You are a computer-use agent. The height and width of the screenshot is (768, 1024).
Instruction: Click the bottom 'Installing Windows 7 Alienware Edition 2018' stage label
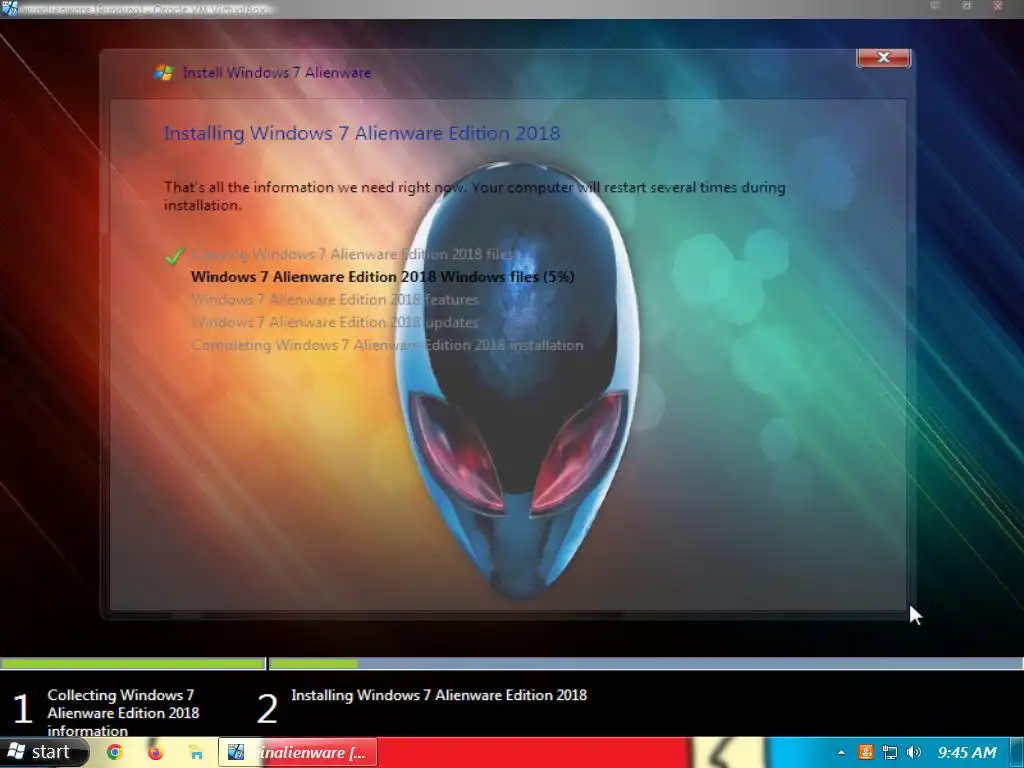[439, 695]
